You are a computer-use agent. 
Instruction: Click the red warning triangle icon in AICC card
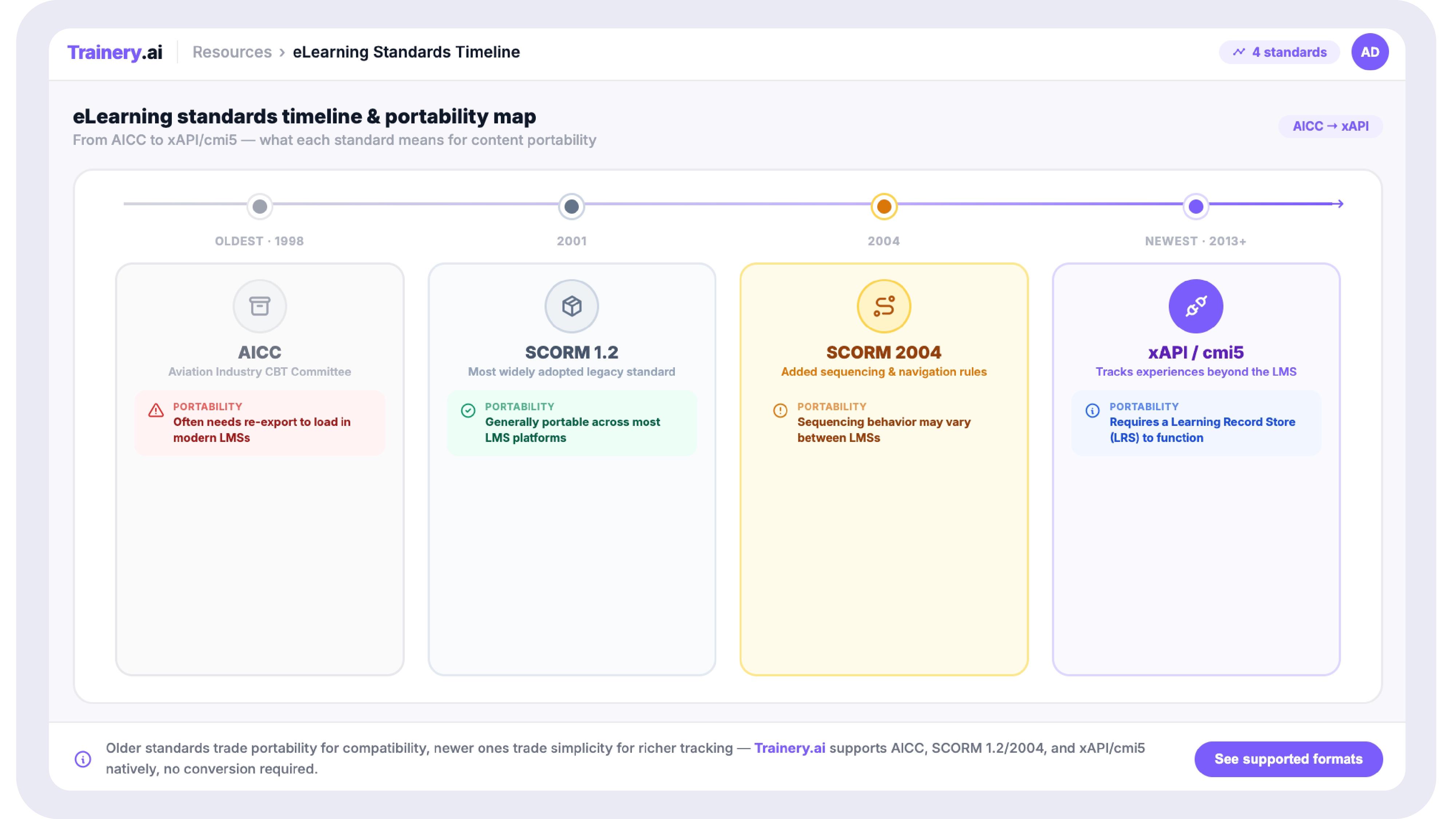pyautogui.click(x=156, y=410)
